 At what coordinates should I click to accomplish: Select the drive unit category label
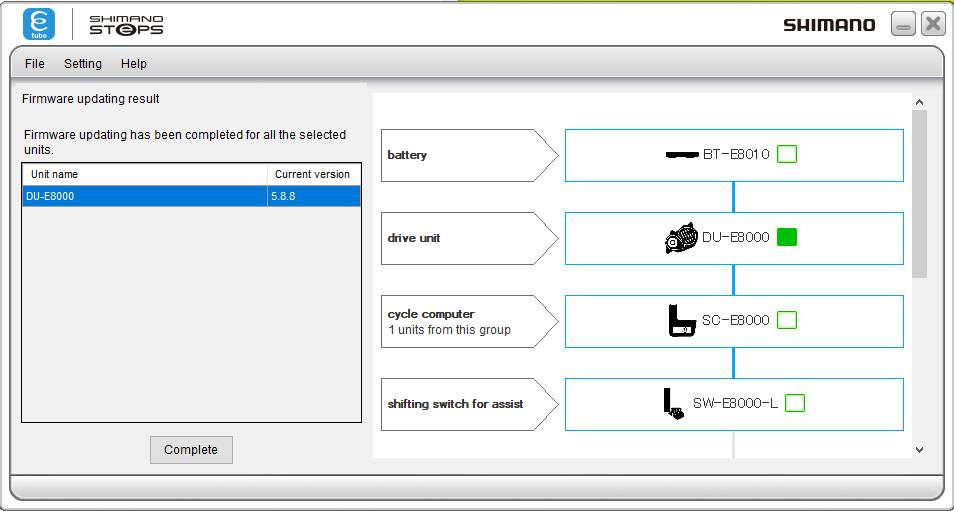point(468,238)
